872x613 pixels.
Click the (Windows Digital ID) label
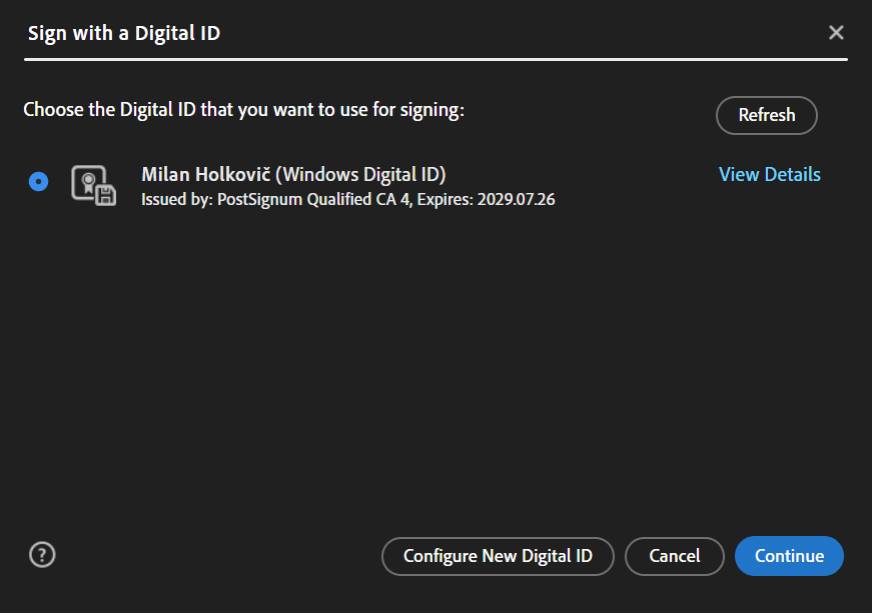click(361, 175)
